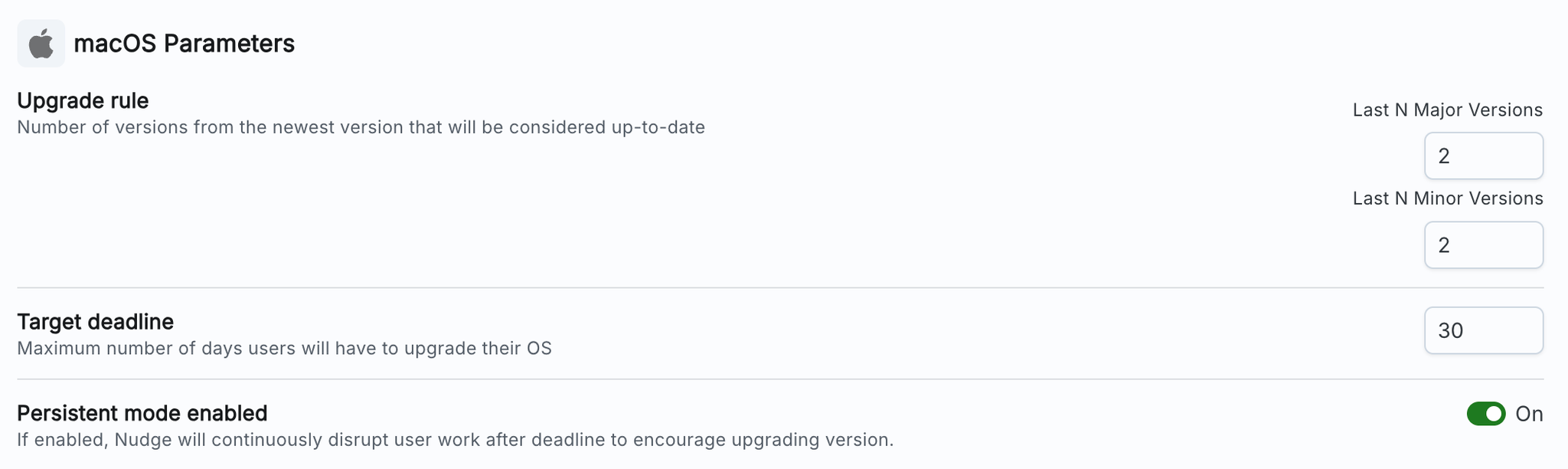Focus the Target deadline value showing 30
The image size is (1568, 469).
coord(1483,330)
